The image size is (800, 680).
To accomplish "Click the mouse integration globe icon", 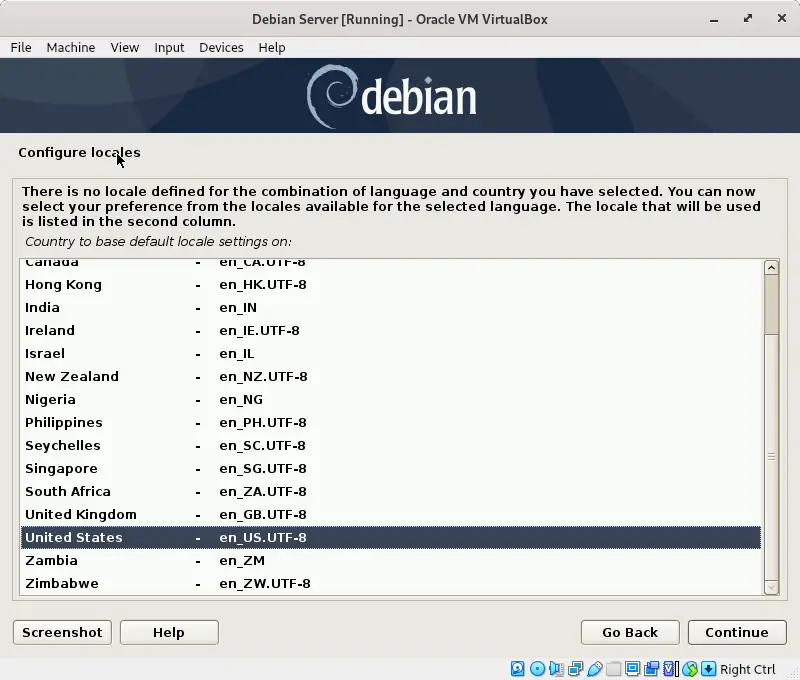I will tap(690, 668).
